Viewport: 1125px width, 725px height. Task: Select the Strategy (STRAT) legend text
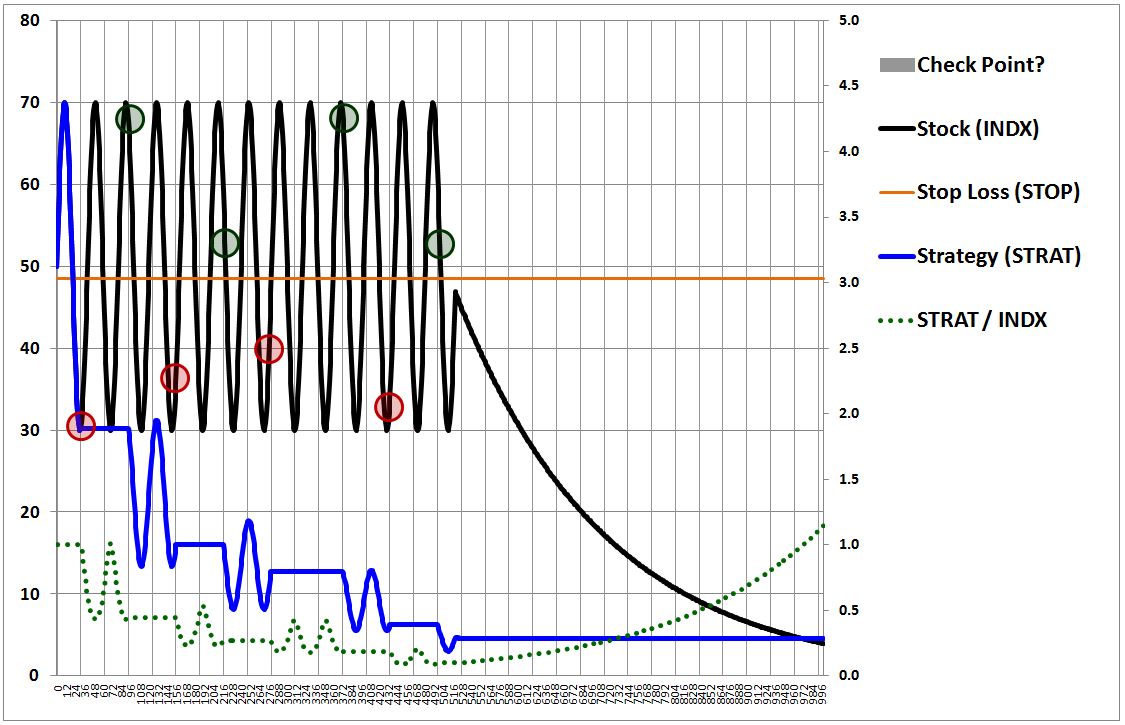pos(998,256)
